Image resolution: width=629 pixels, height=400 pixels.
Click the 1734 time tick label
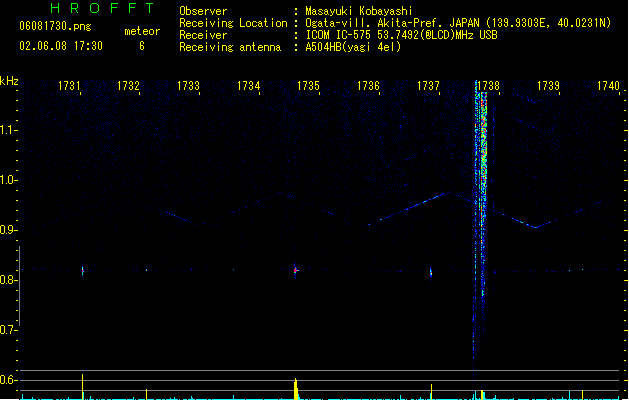click(x=248, y=86)
